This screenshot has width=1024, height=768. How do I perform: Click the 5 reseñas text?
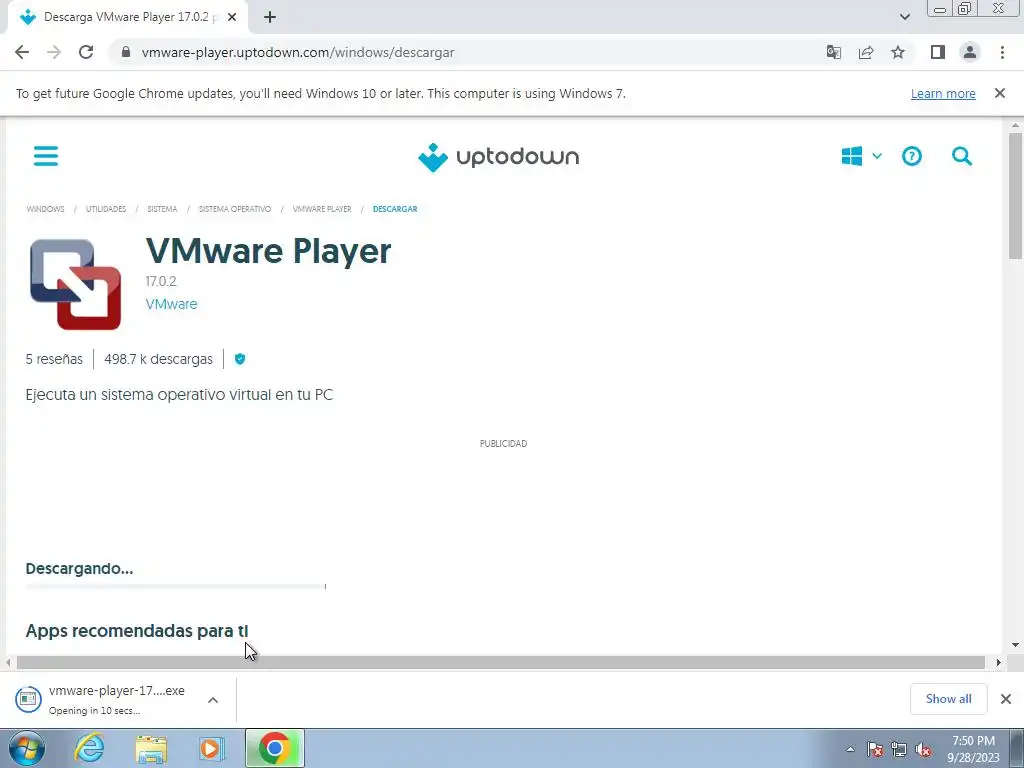click(x=54, y=359)
